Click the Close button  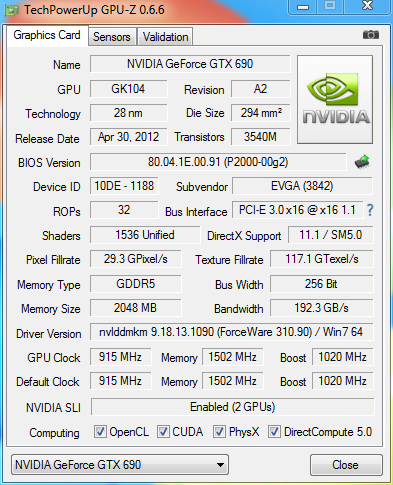click(x=346, y=465)
